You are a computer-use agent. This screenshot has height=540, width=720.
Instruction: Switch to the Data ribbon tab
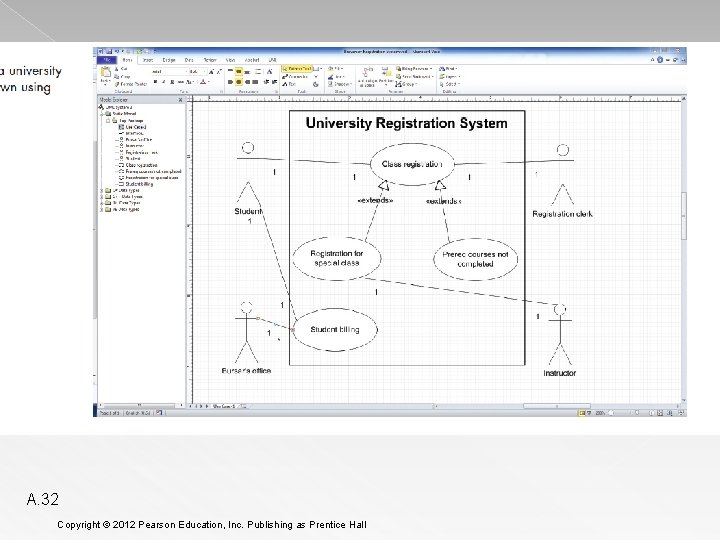[x=189, y=60]
